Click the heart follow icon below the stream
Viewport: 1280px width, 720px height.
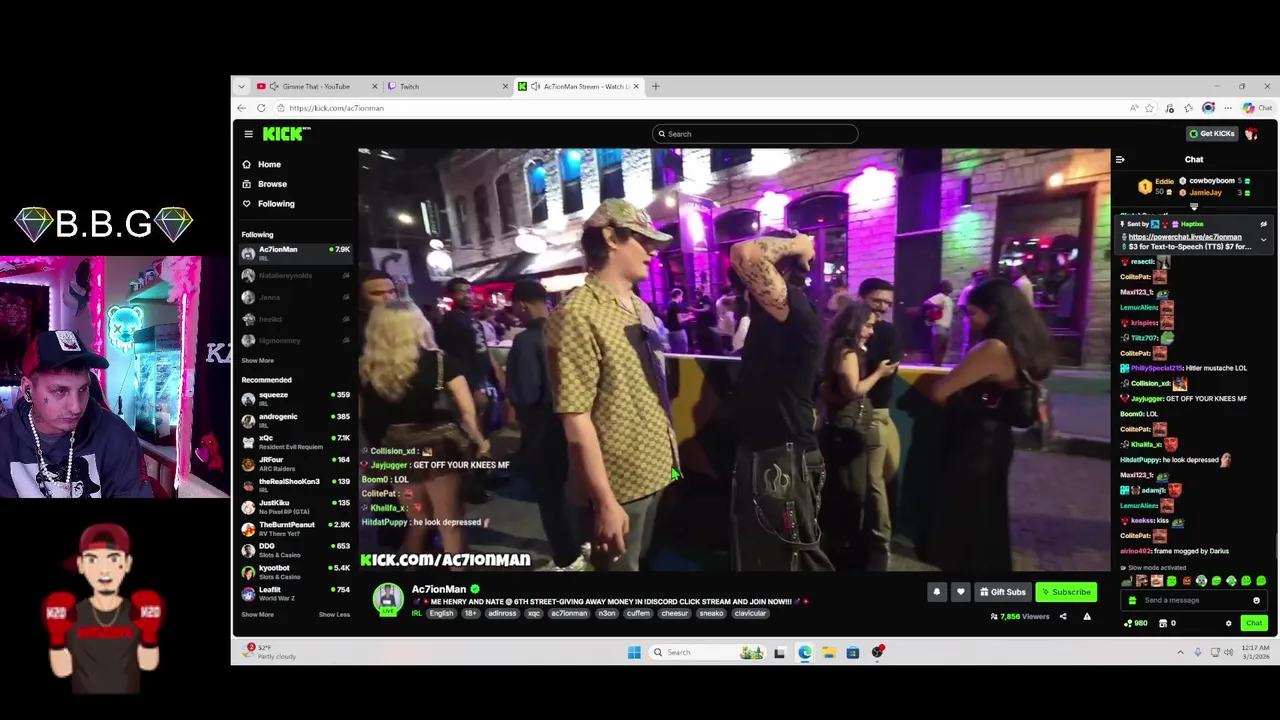coord(960,592)
